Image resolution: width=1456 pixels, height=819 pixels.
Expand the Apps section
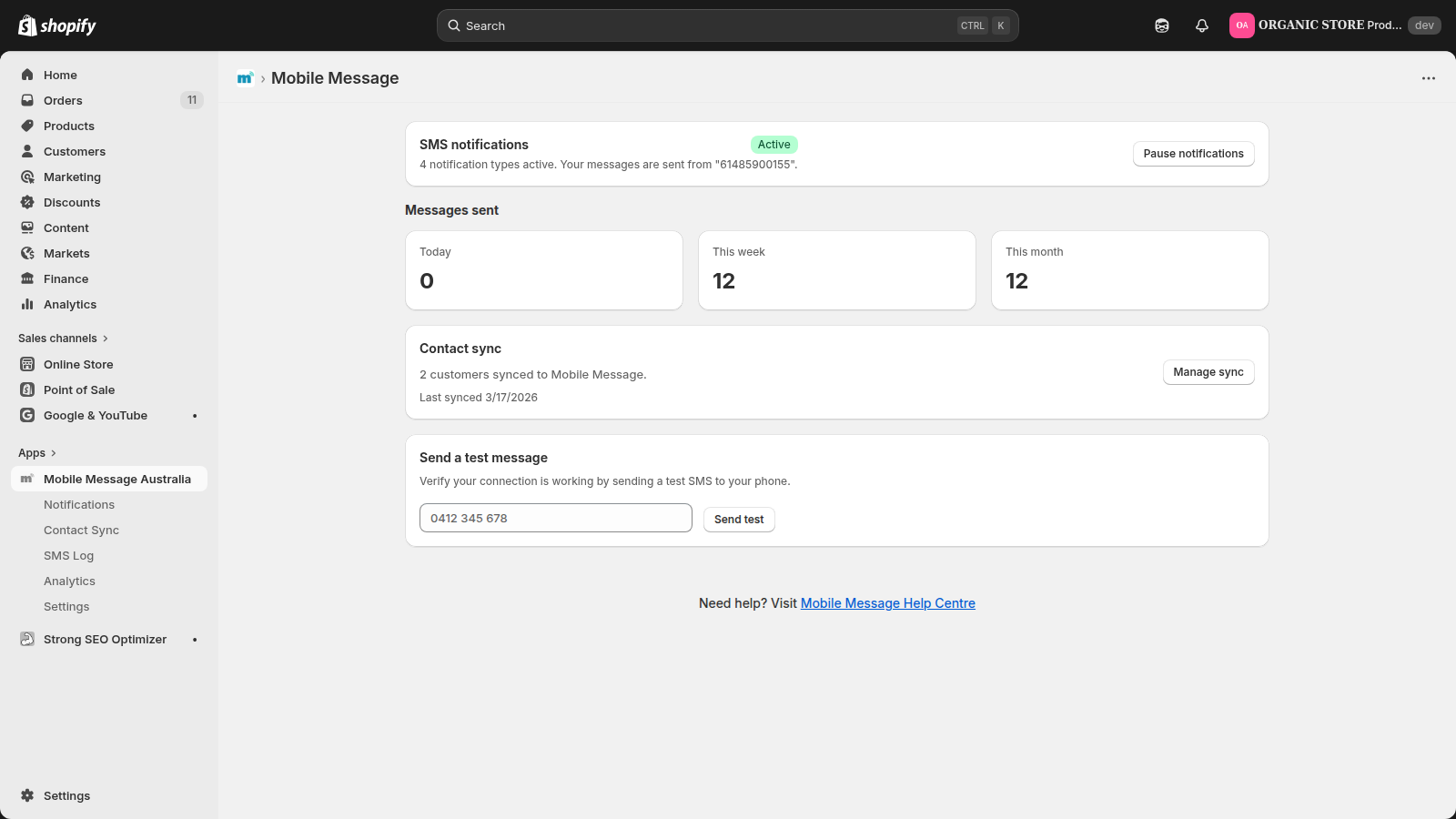coord(36,452)
